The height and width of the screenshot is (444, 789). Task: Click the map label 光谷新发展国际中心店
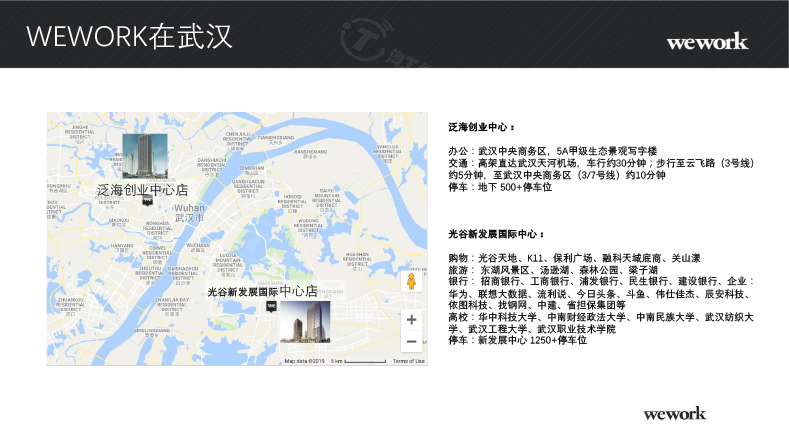[262, 291]
